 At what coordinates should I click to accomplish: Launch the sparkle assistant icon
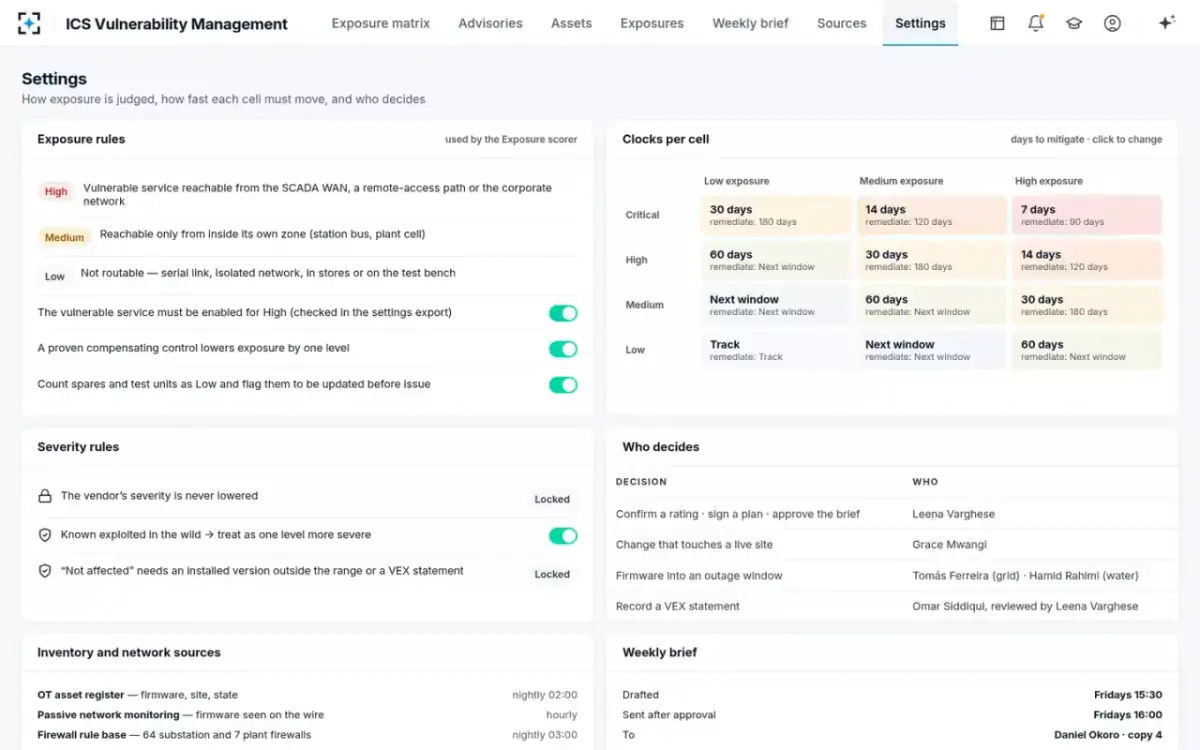coord(1166,23)
